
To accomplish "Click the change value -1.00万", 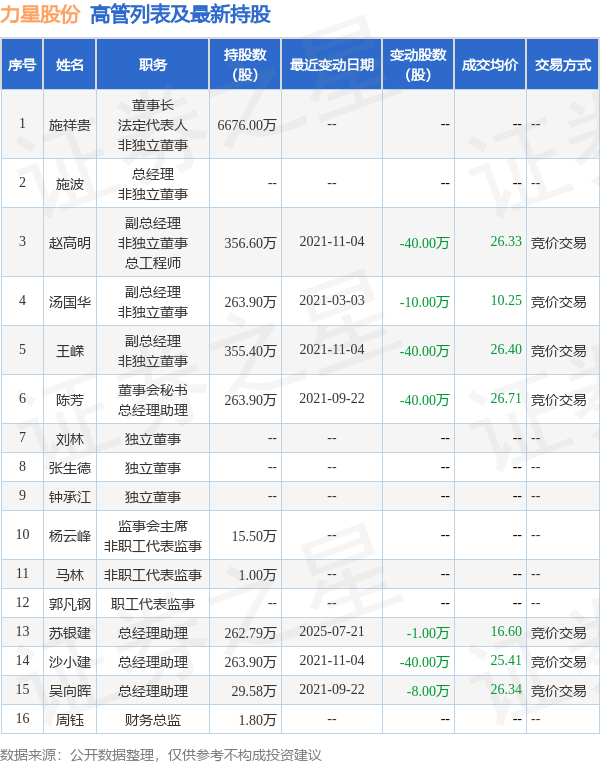I will 427,633.
